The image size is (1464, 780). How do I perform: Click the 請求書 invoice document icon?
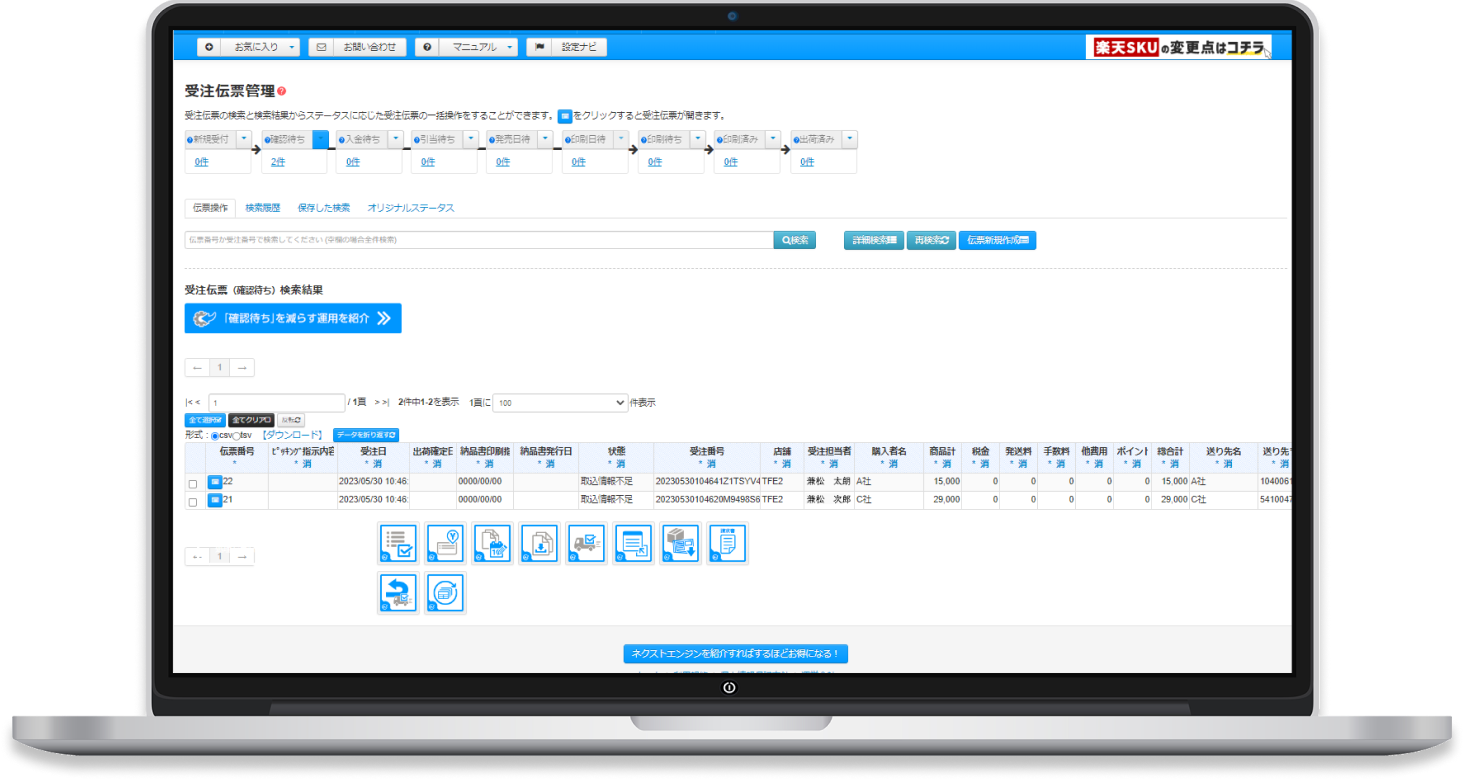click(x=727, y=543)
